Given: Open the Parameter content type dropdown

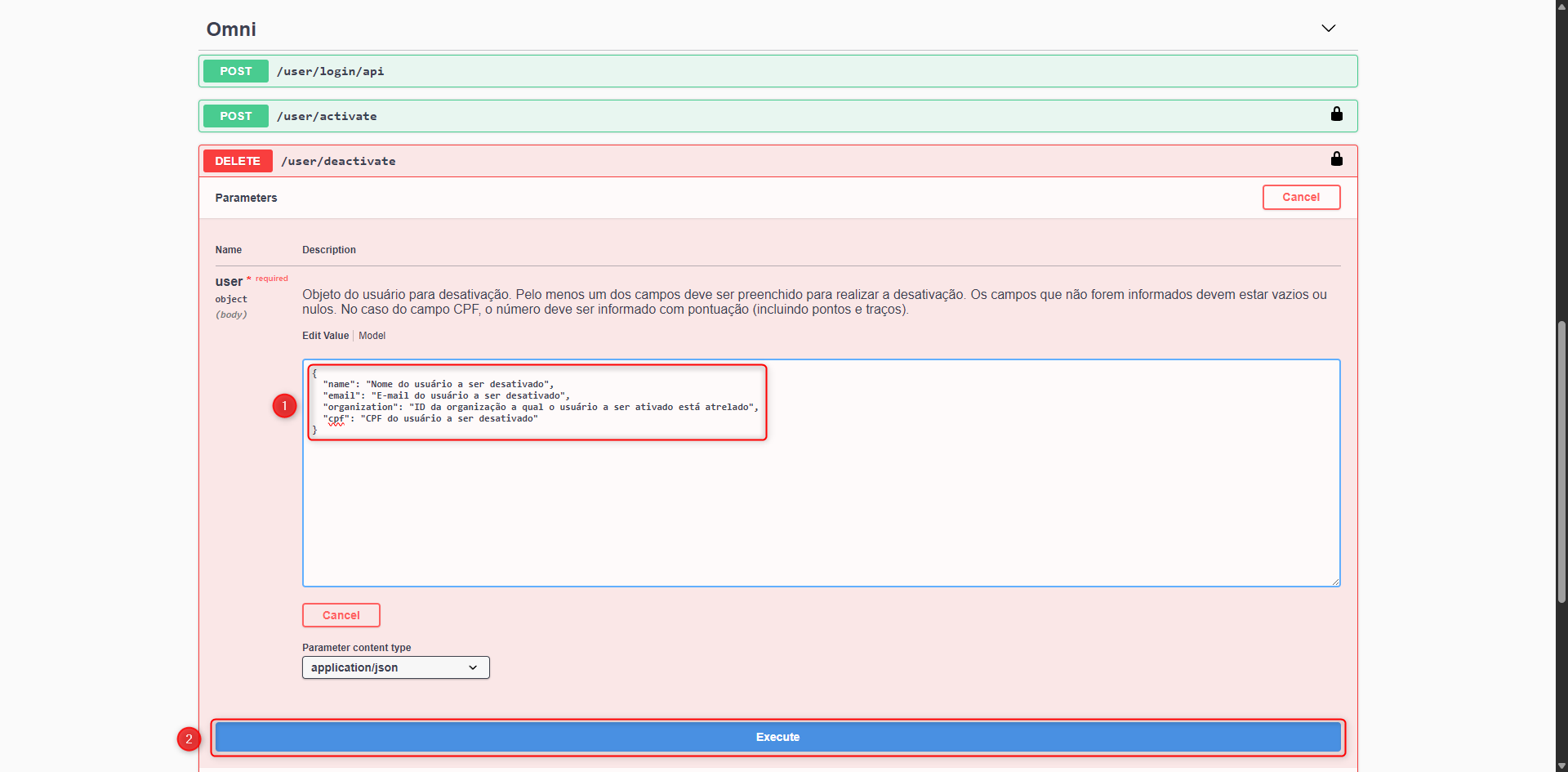Looking at the screenshot, I should [x=394, y=667].
